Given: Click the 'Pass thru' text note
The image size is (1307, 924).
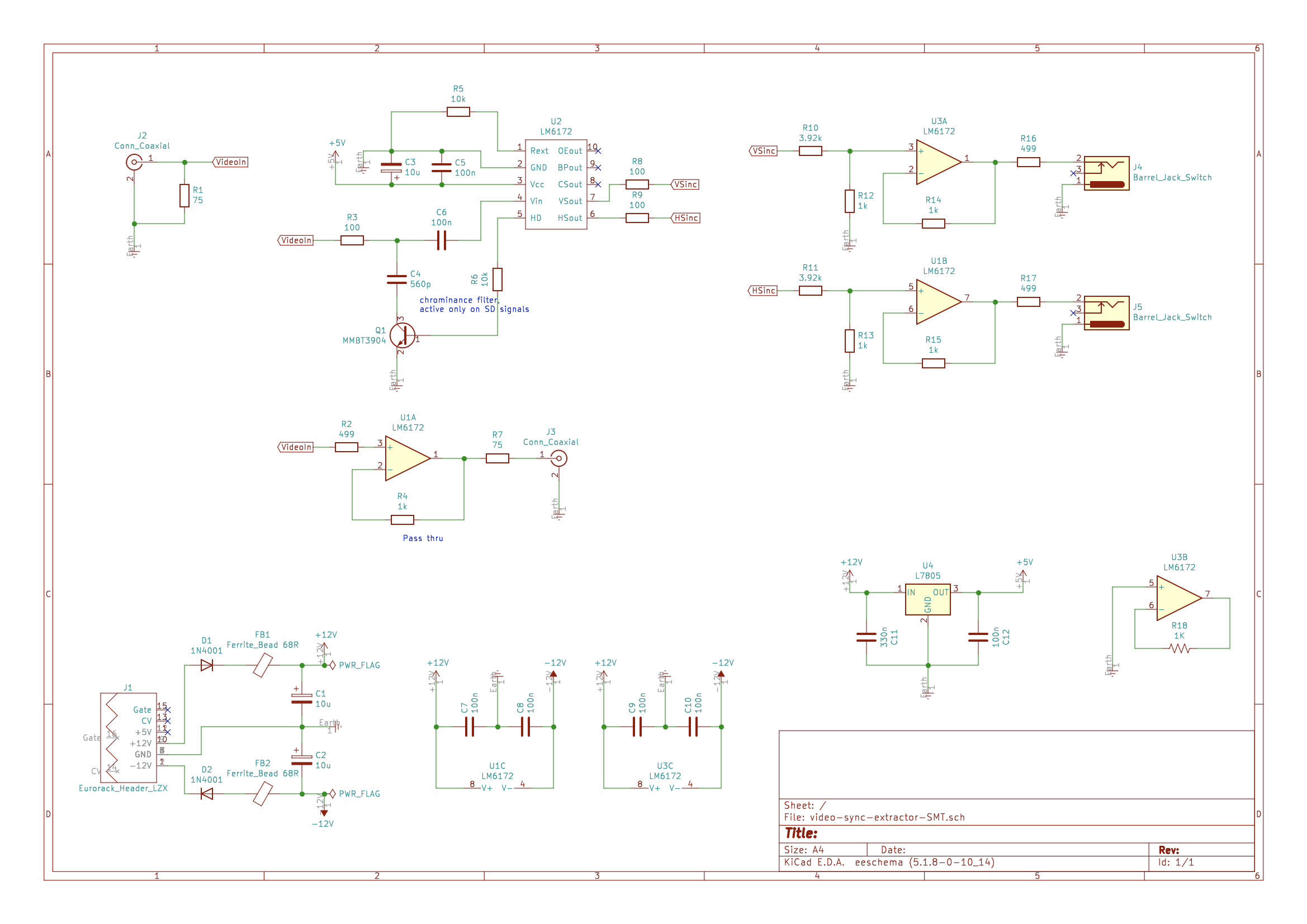Looking at the screenshot, I should pos(423,538).
